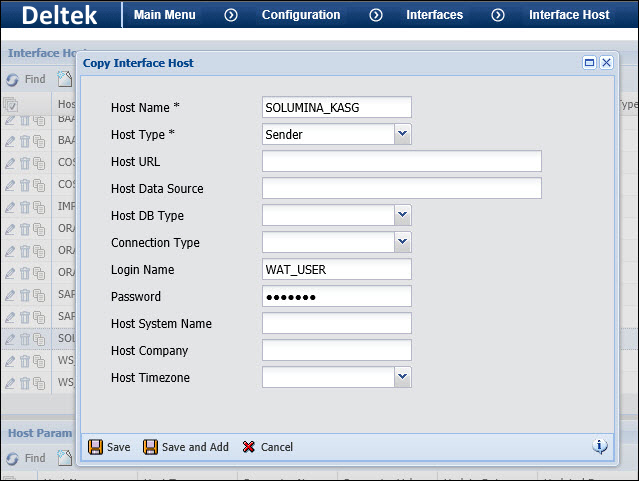The height and width of the screenshot is (481, 639).
Task: Expand the Host Timezone dropdown
Action: [x=402, y=377]
